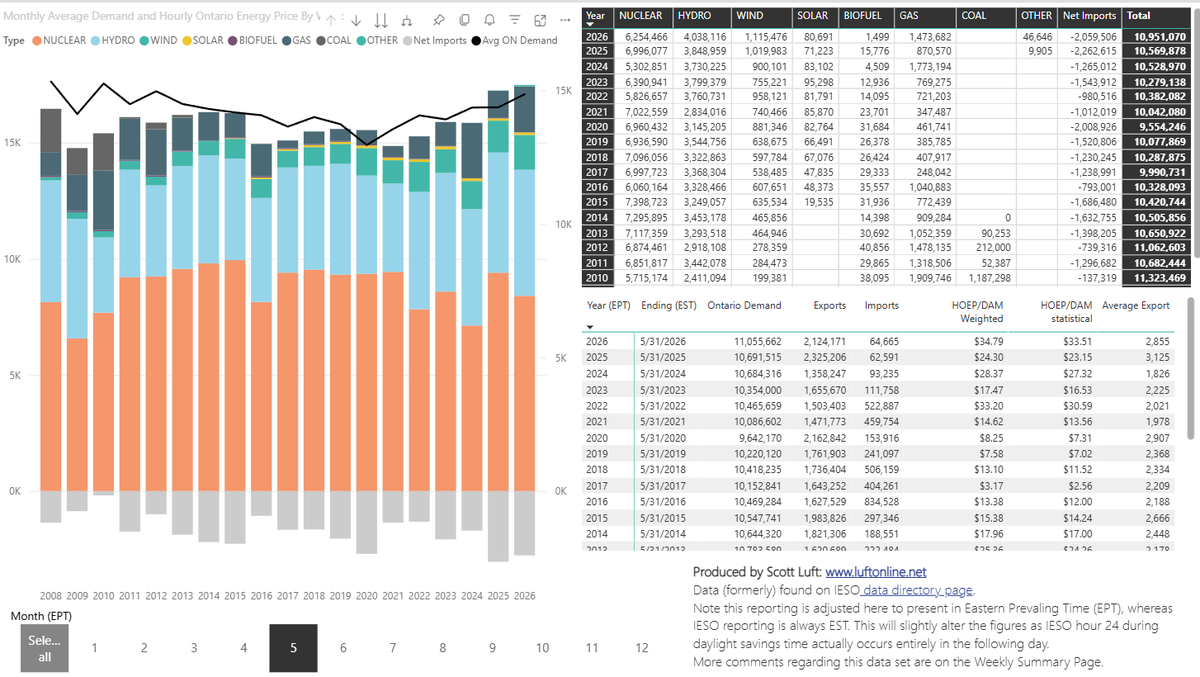Select month 11 in the slicer
Viewport: 1200px width, 677px height.
[592, 648]
